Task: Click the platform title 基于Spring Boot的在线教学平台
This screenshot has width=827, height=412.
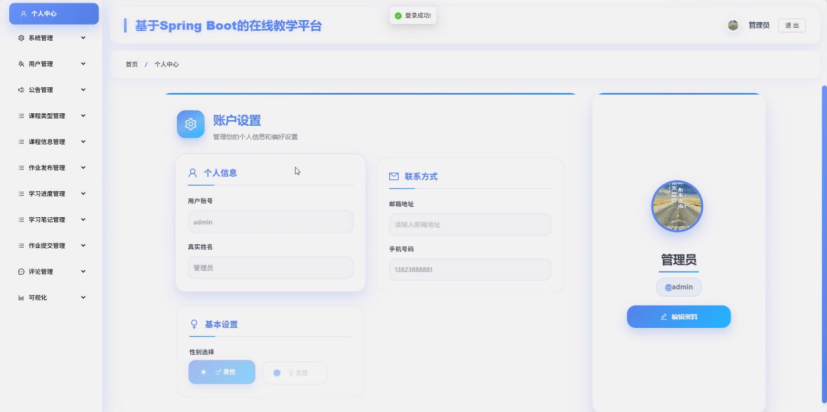Action: (228, 25)
